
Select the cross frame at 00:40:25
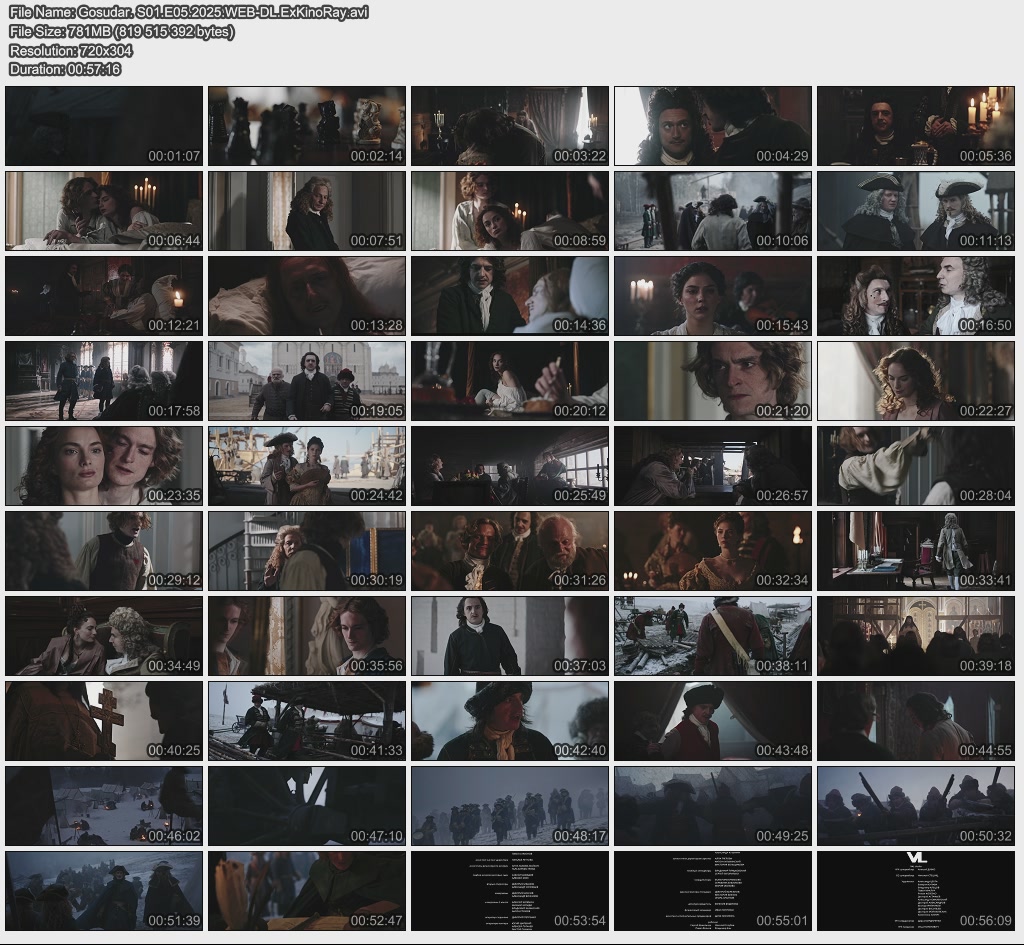(104, 721)
